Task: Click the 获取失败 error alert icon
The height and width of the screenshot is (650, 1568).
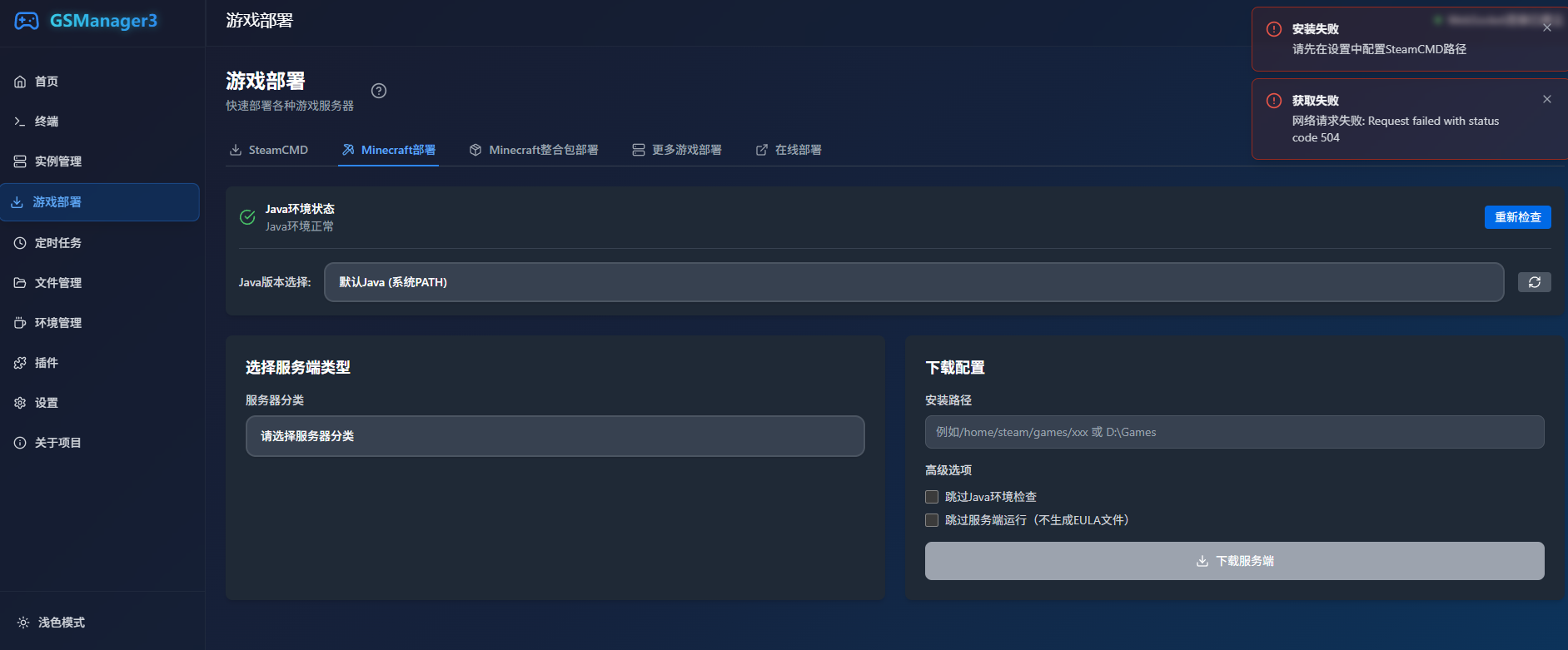Action: [x=1274, y=101]
